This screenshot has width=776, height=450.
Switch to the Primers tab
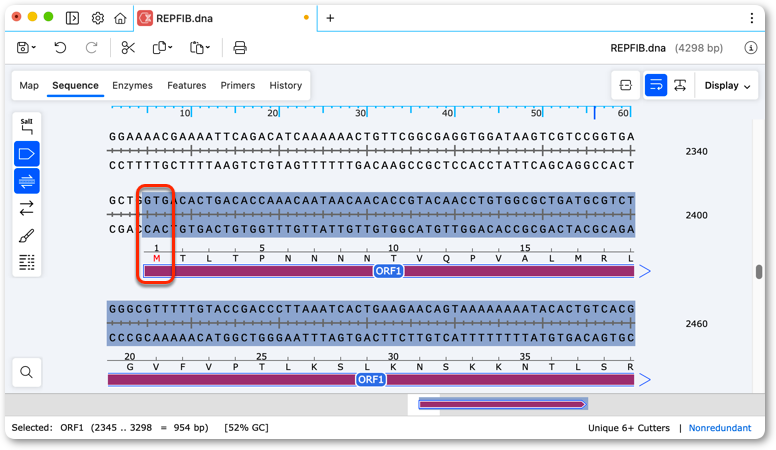click(238, 86)
